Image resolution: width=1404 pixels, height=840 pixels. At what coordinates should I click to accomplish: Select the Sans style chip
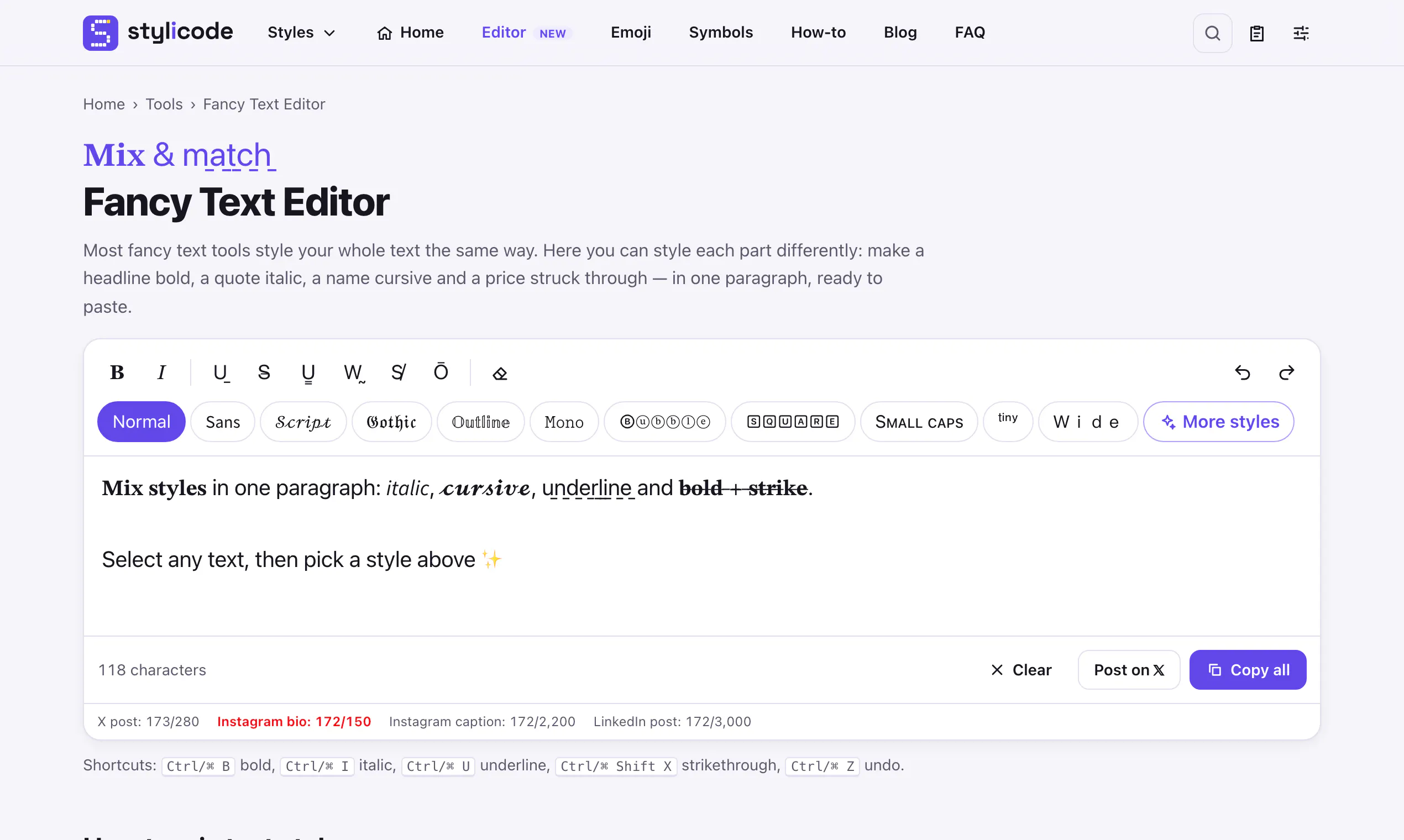(x=223, y=422)
